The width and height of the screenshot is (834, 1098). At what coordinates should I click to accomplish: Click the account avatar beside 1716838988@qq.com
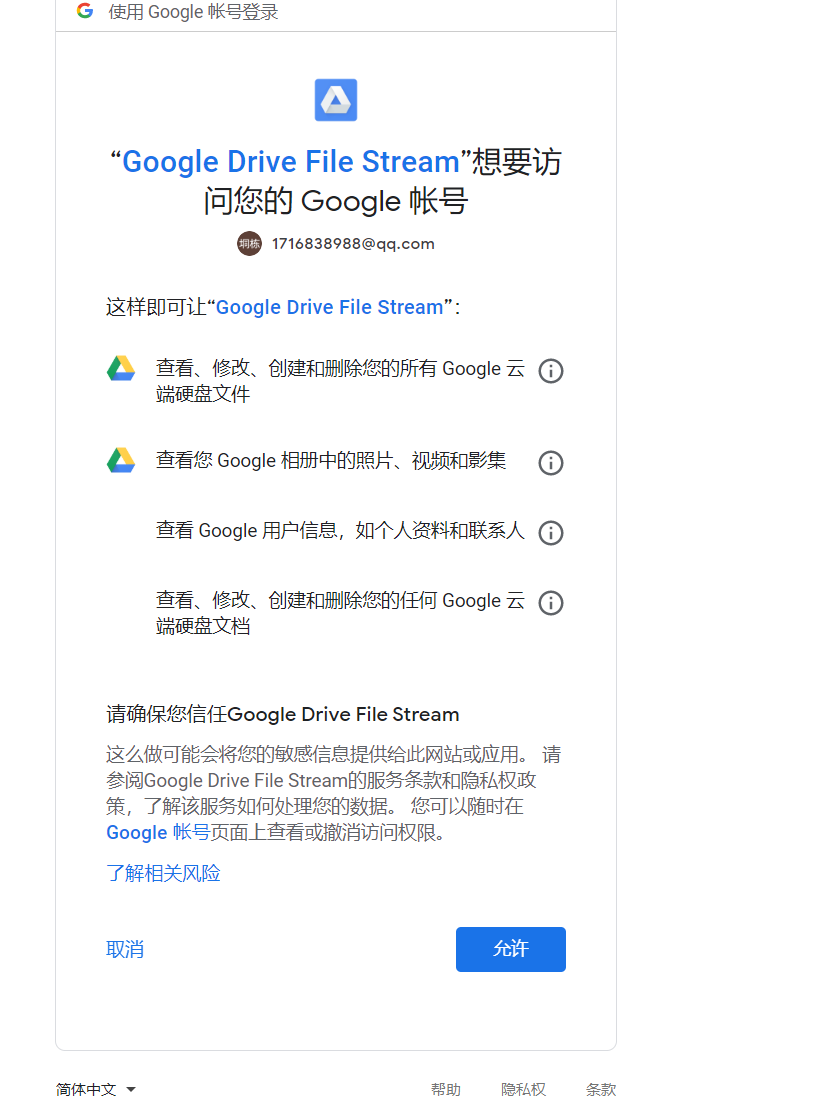[249, 244]
